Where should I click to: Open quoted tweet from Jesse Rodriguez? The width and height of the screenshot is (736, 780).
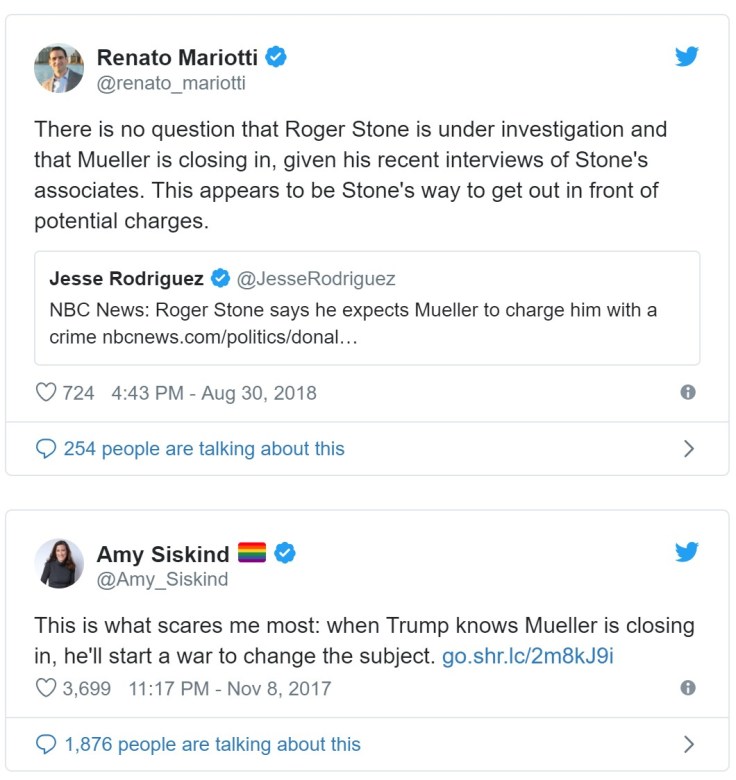[367, 307]
